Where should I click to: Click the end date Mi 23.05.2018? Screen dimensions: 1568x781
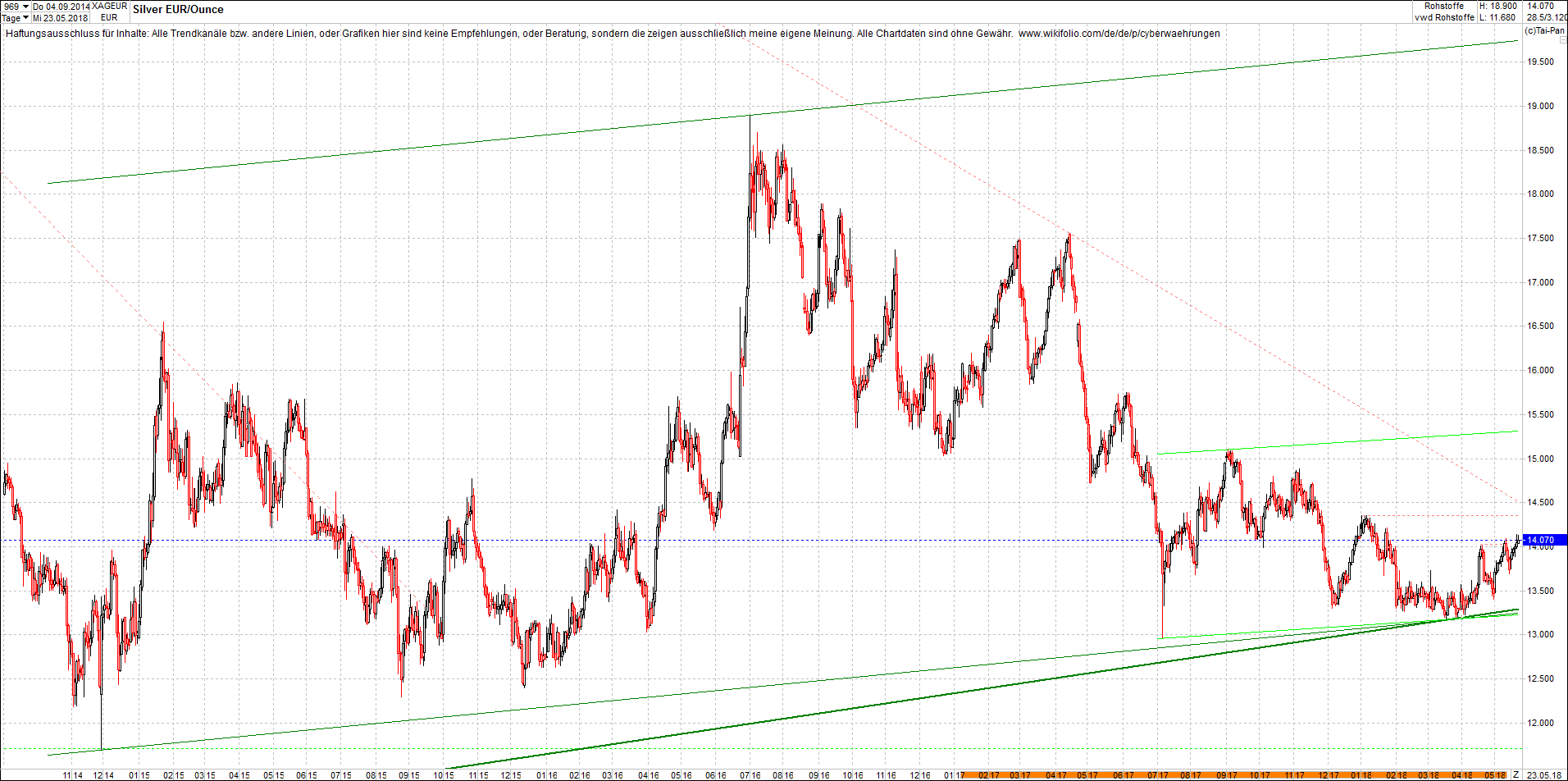(x=60, y=18)
